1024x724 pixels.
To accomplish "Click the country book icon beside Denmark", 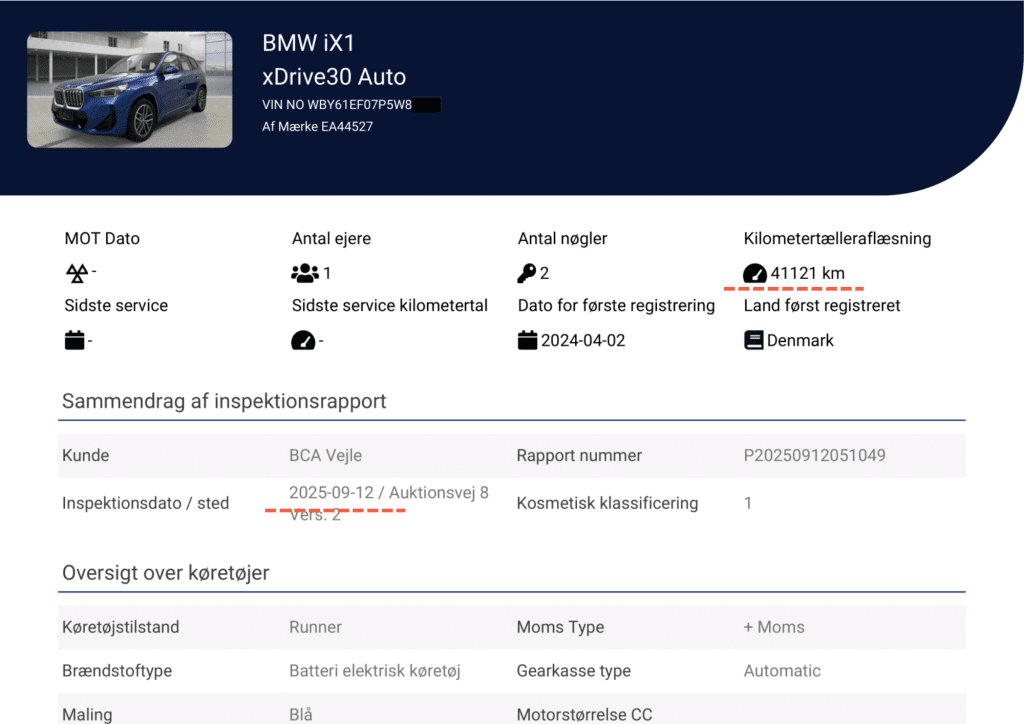I will coord(753,341).
